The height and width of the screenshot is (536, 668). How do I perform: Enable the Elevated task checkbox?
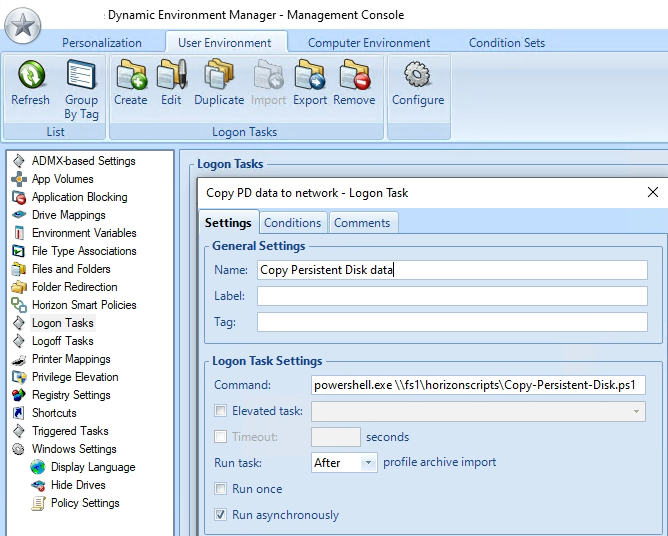[220, 411]
